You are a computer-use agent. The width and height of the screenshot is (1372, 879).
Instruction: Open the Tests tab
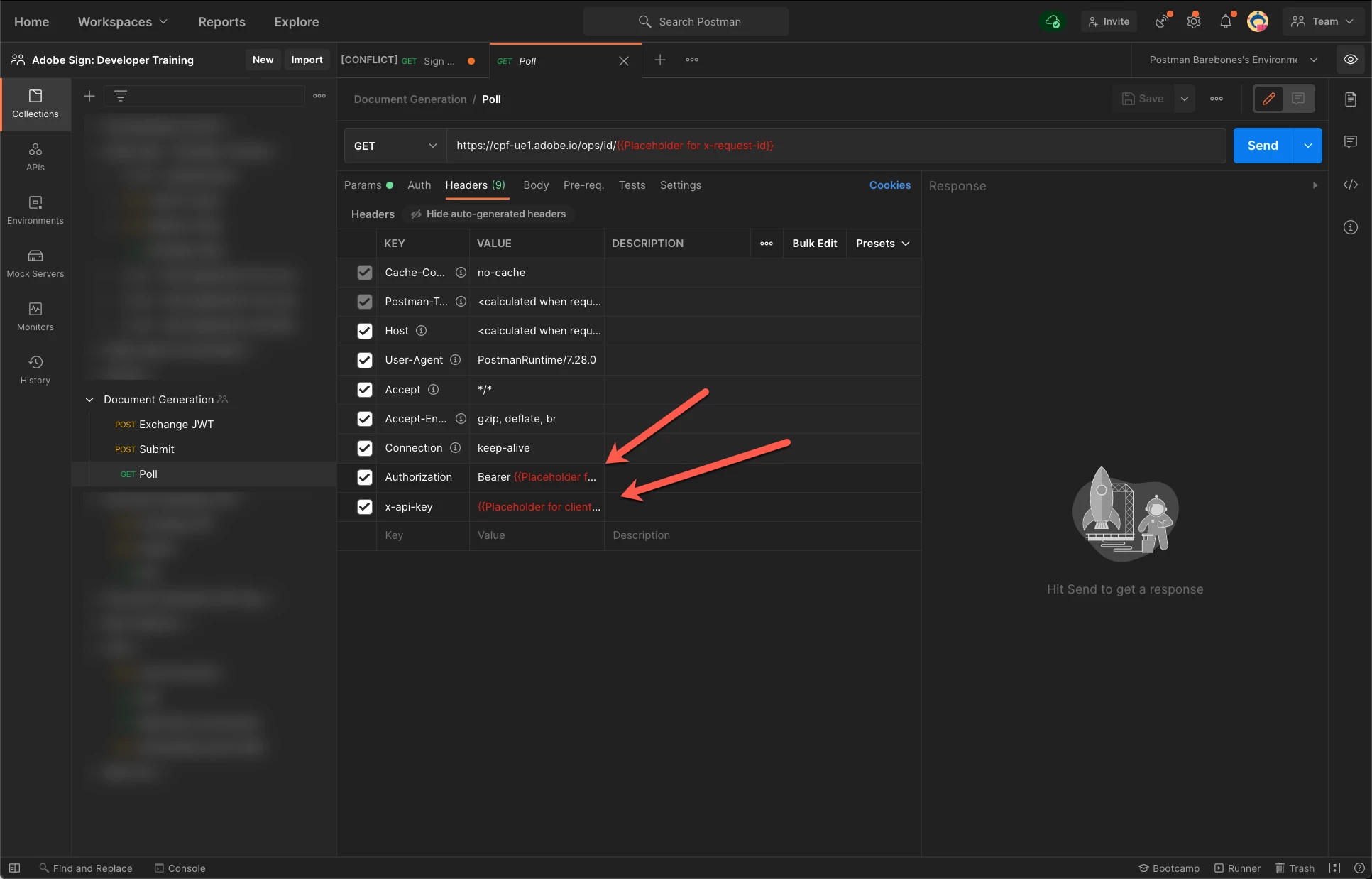632,185
